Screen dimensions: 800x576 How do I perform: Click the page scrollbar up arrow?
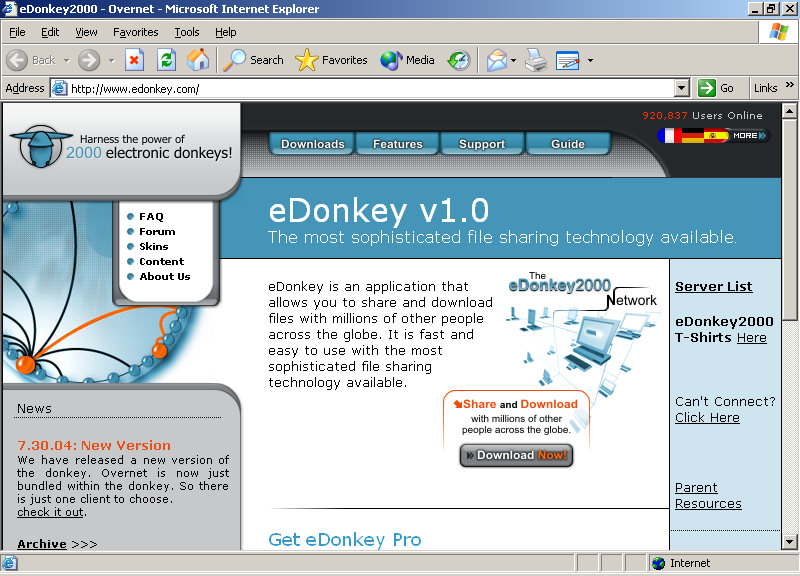click(x=789, y=111)
